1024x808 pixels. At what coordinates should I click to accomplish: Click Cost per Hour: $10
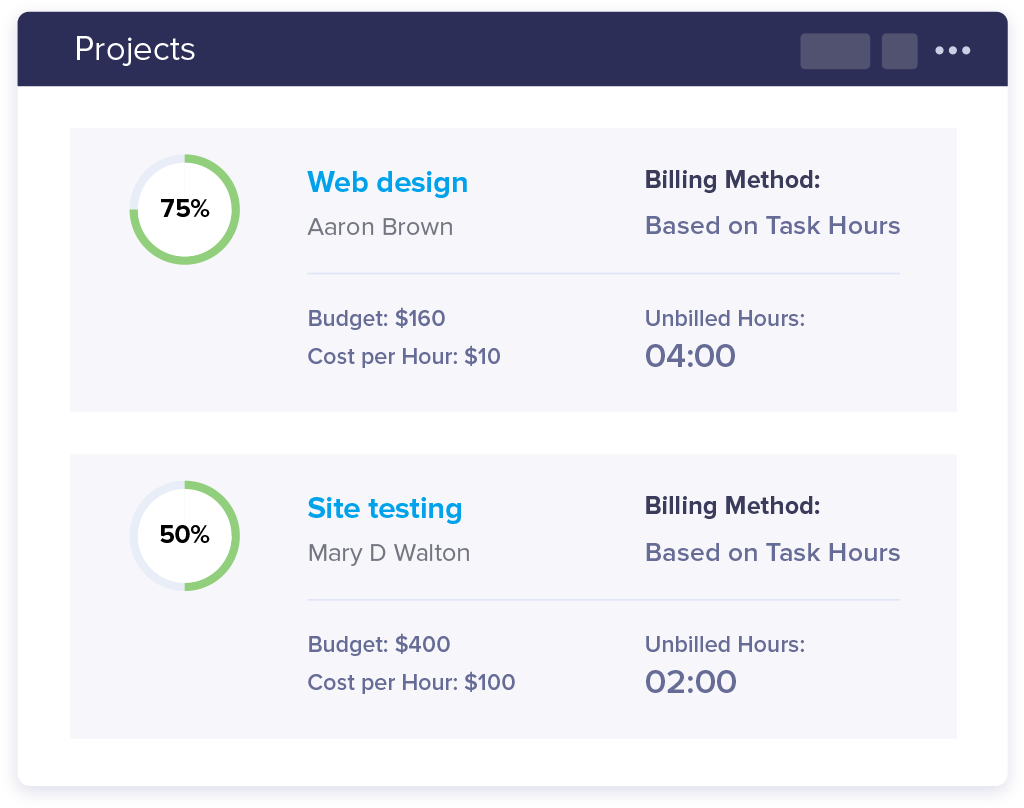(404, 356)
